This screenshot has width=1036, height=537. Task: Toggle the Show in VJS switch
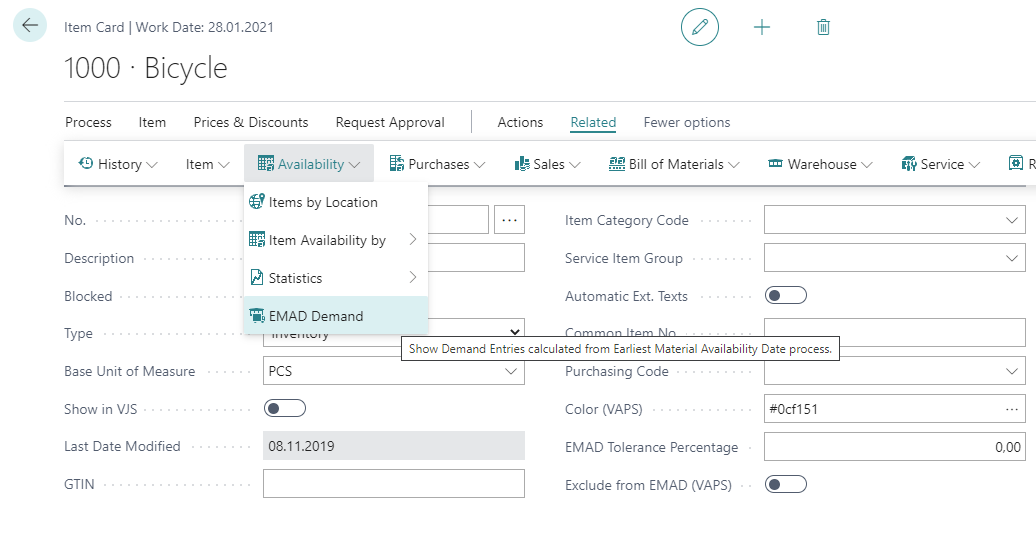[285, 408]
